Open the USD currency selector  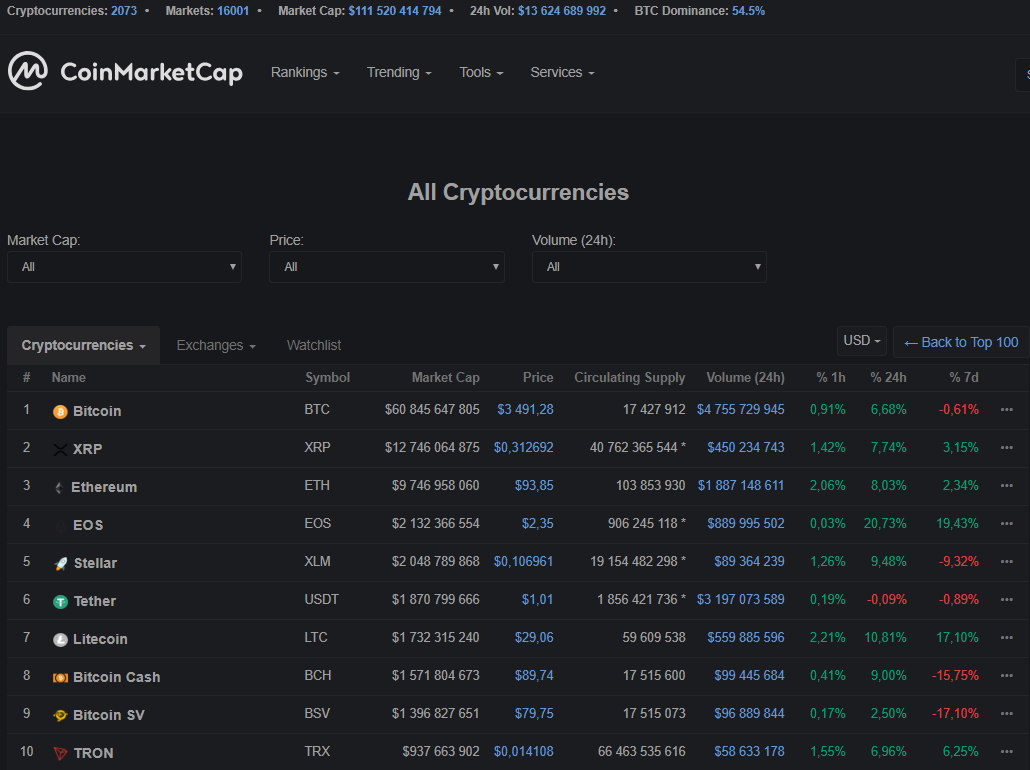[x=861, y=340]
